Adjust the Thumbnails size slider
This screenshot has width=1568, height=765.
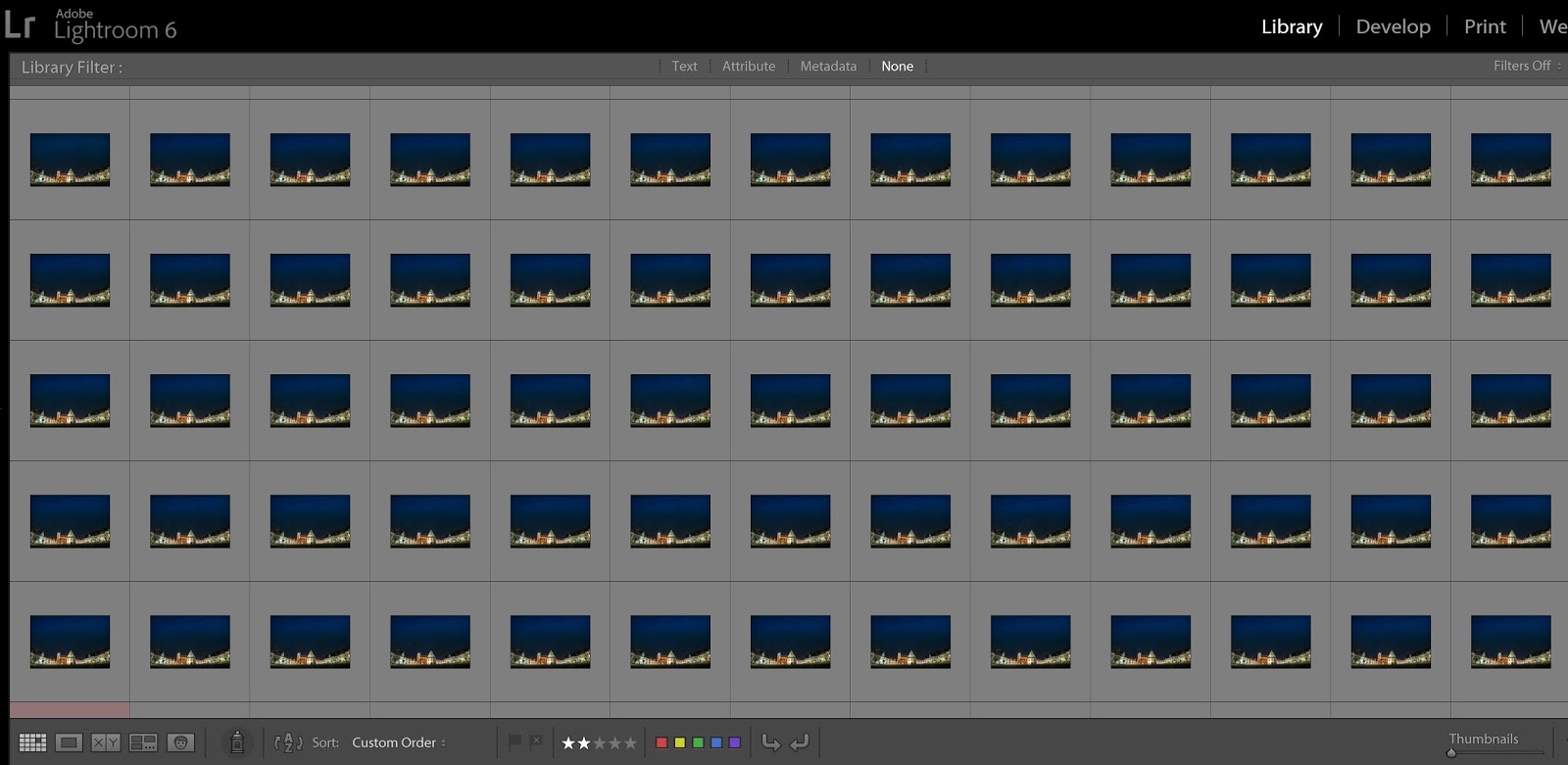click(1496, 752)
